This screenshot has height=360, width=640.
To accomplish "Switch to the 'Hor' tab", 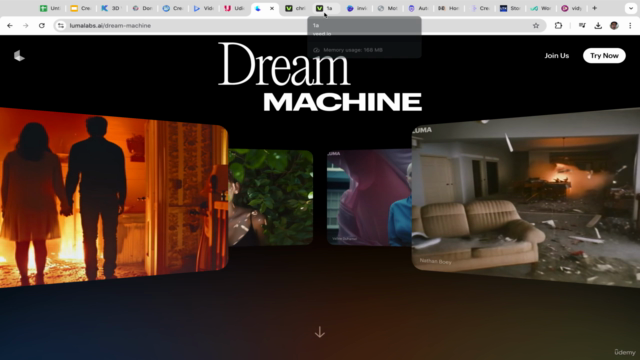I will point(449,8).
